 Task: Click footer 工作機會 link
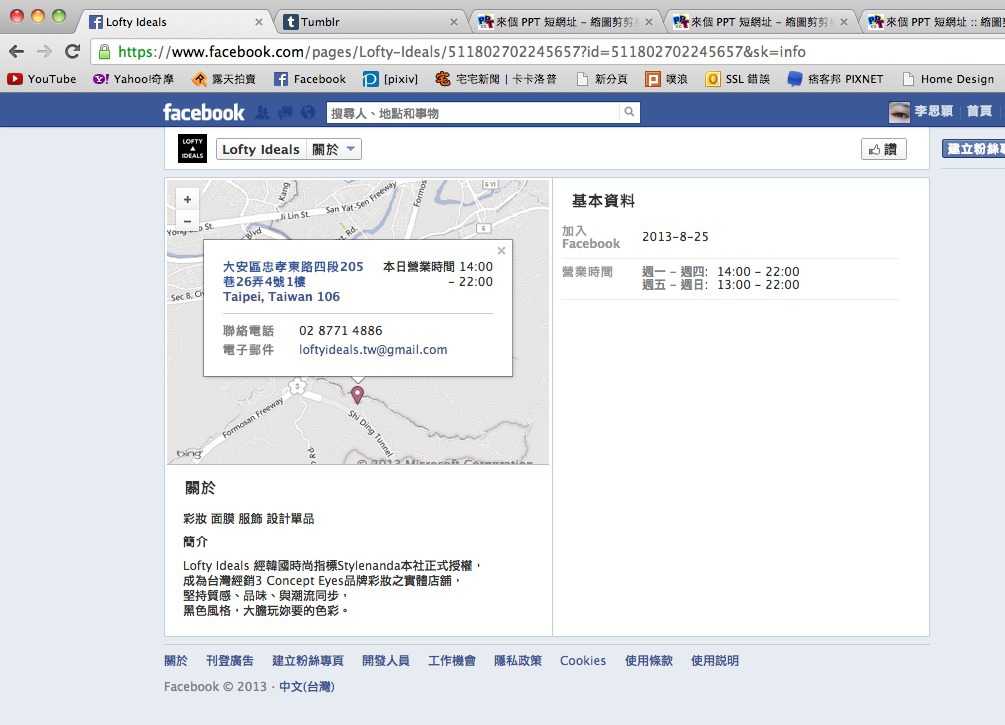452,660
